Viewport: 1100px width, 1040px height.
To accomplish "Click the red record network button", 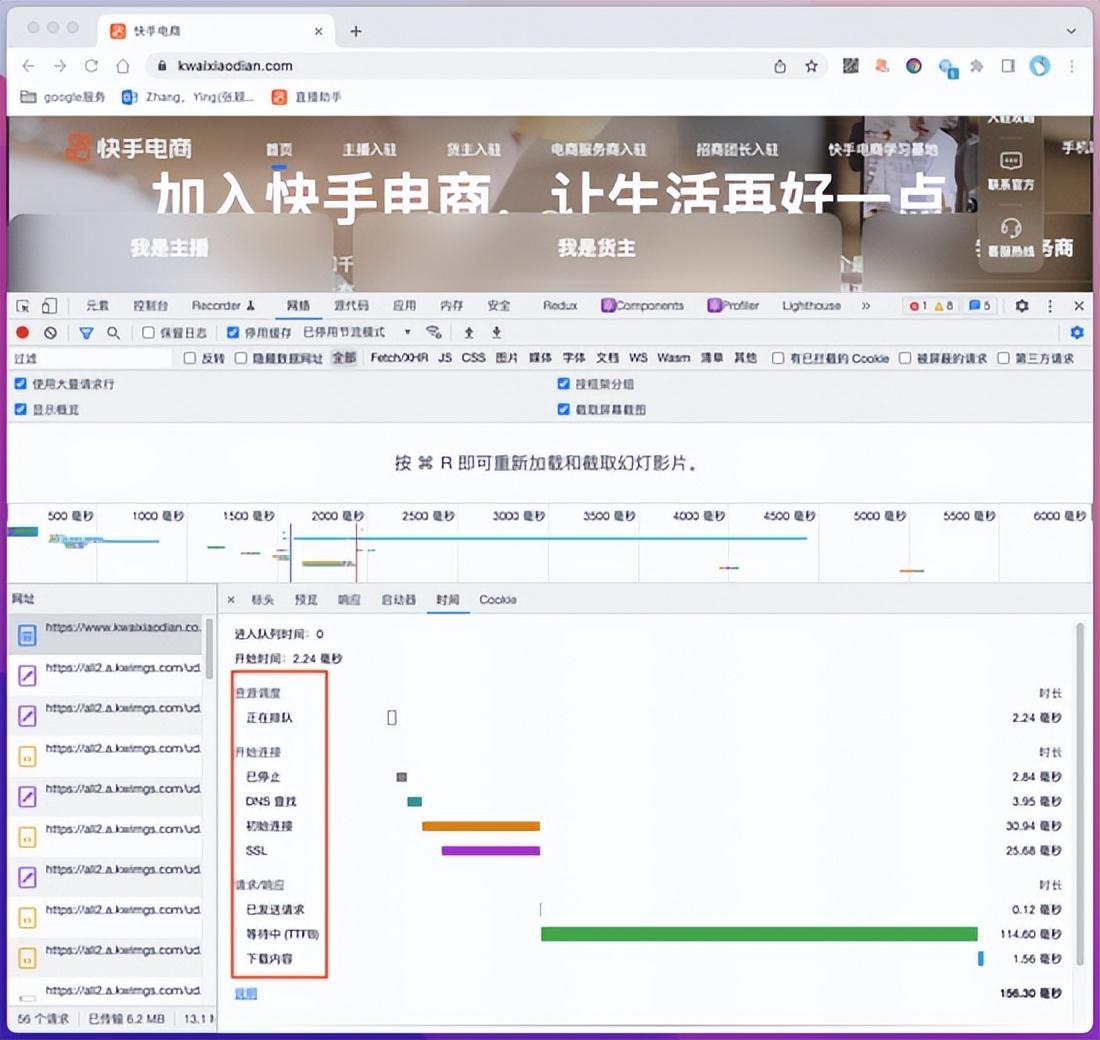I will pos(22,333).
